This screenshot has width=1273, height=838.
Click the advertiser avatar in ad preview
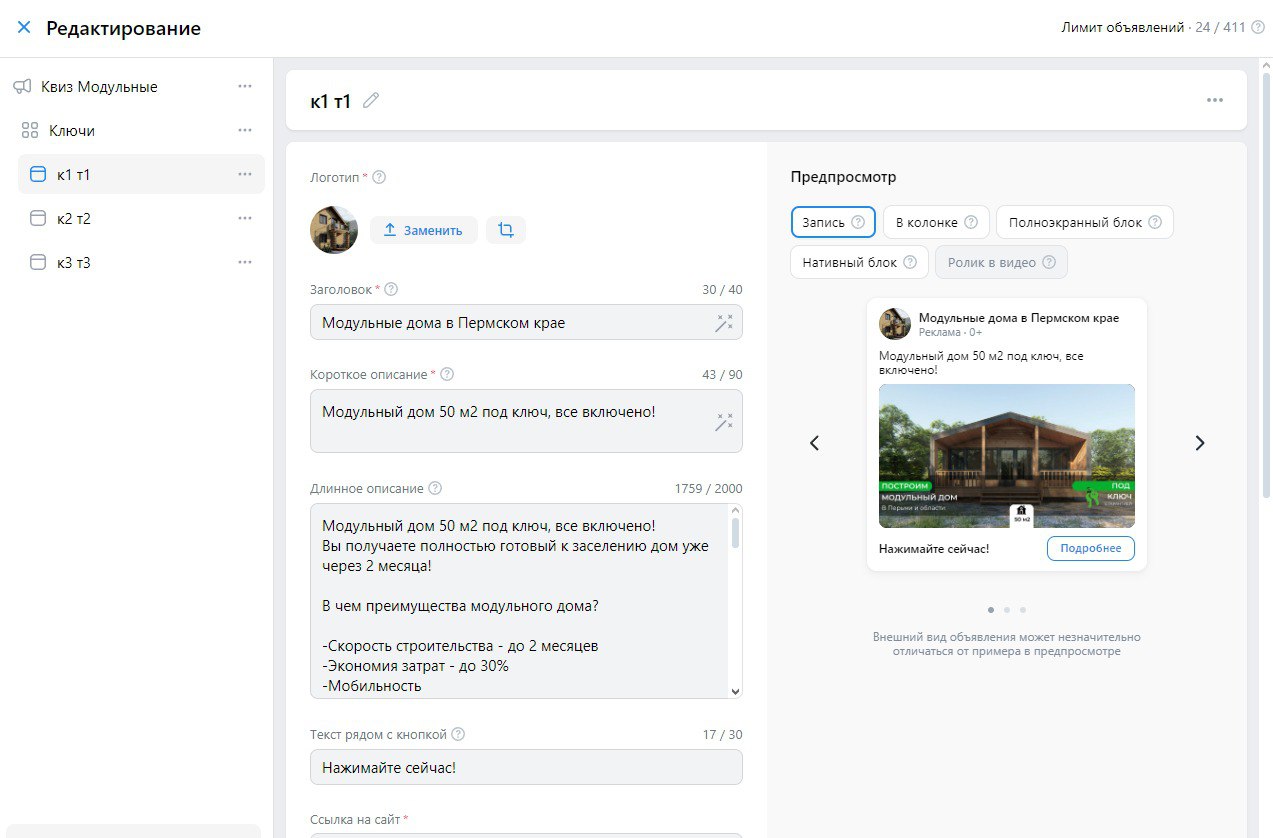coord(895,324)
